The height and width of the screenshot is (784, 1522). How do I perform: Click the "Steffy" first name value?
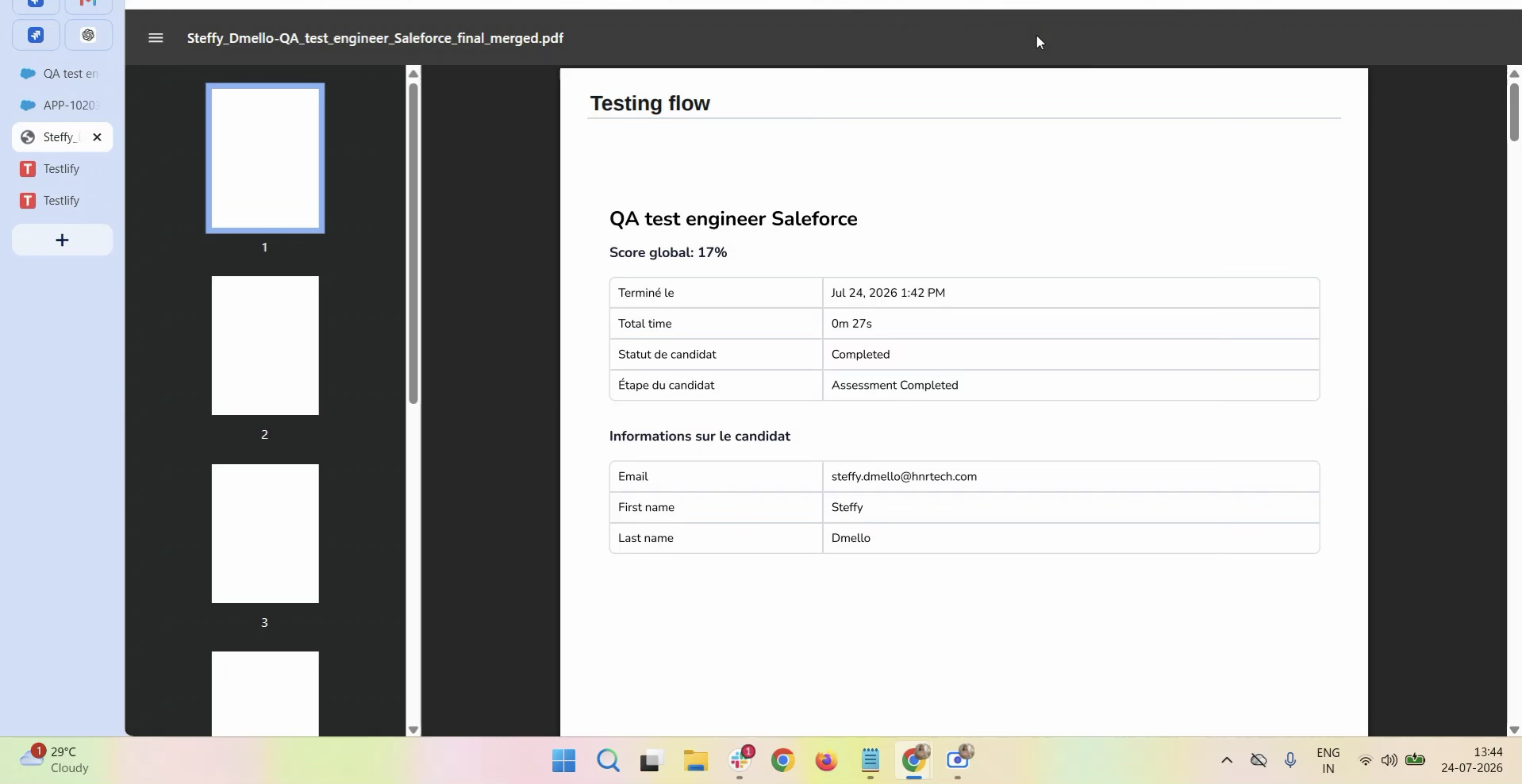[847, 508]
